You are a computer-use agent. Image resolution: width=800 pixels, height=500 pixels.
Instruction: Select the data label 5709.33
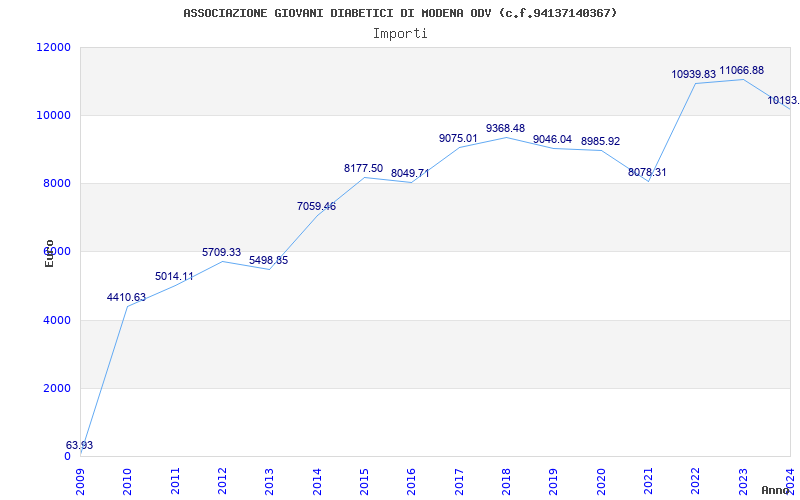221,253
